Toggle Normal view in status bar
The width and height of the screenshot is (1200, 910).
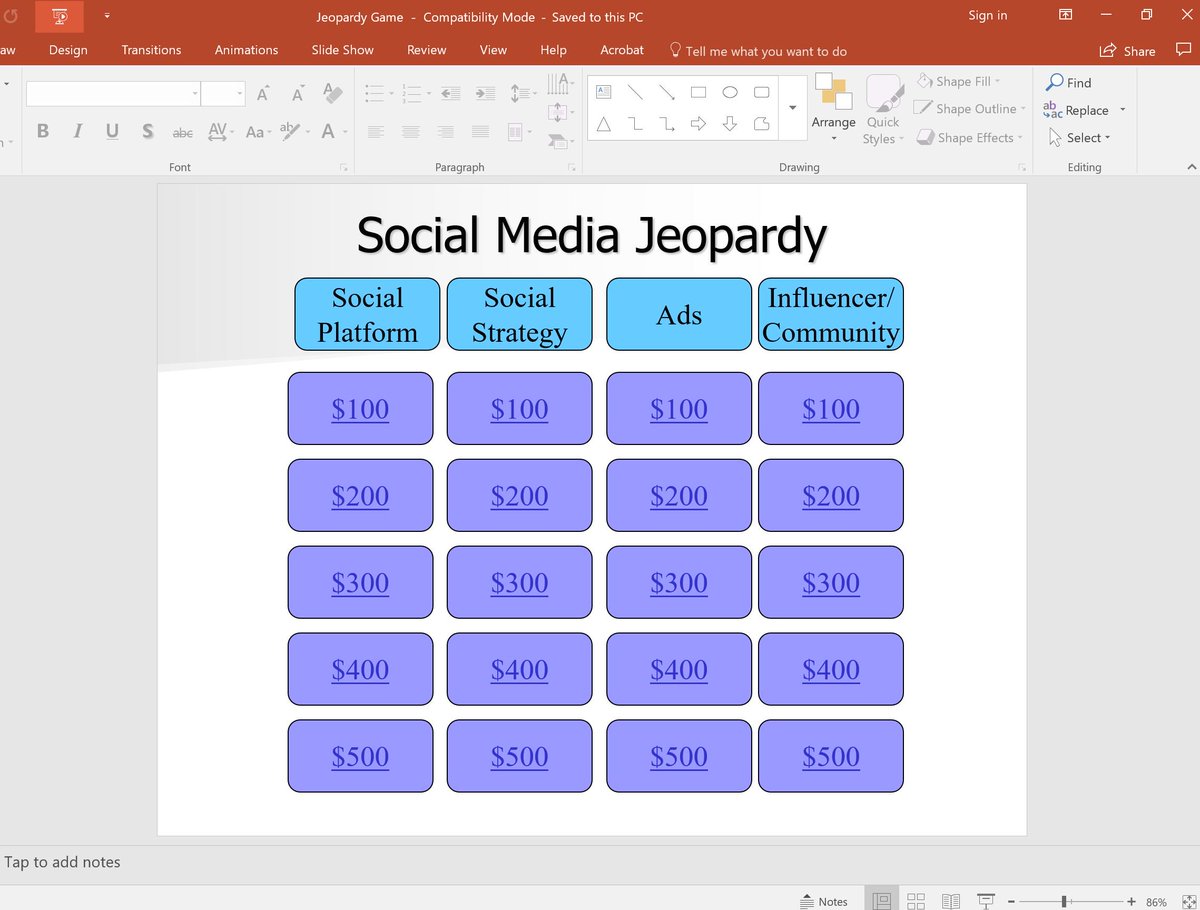pos(881,901)
